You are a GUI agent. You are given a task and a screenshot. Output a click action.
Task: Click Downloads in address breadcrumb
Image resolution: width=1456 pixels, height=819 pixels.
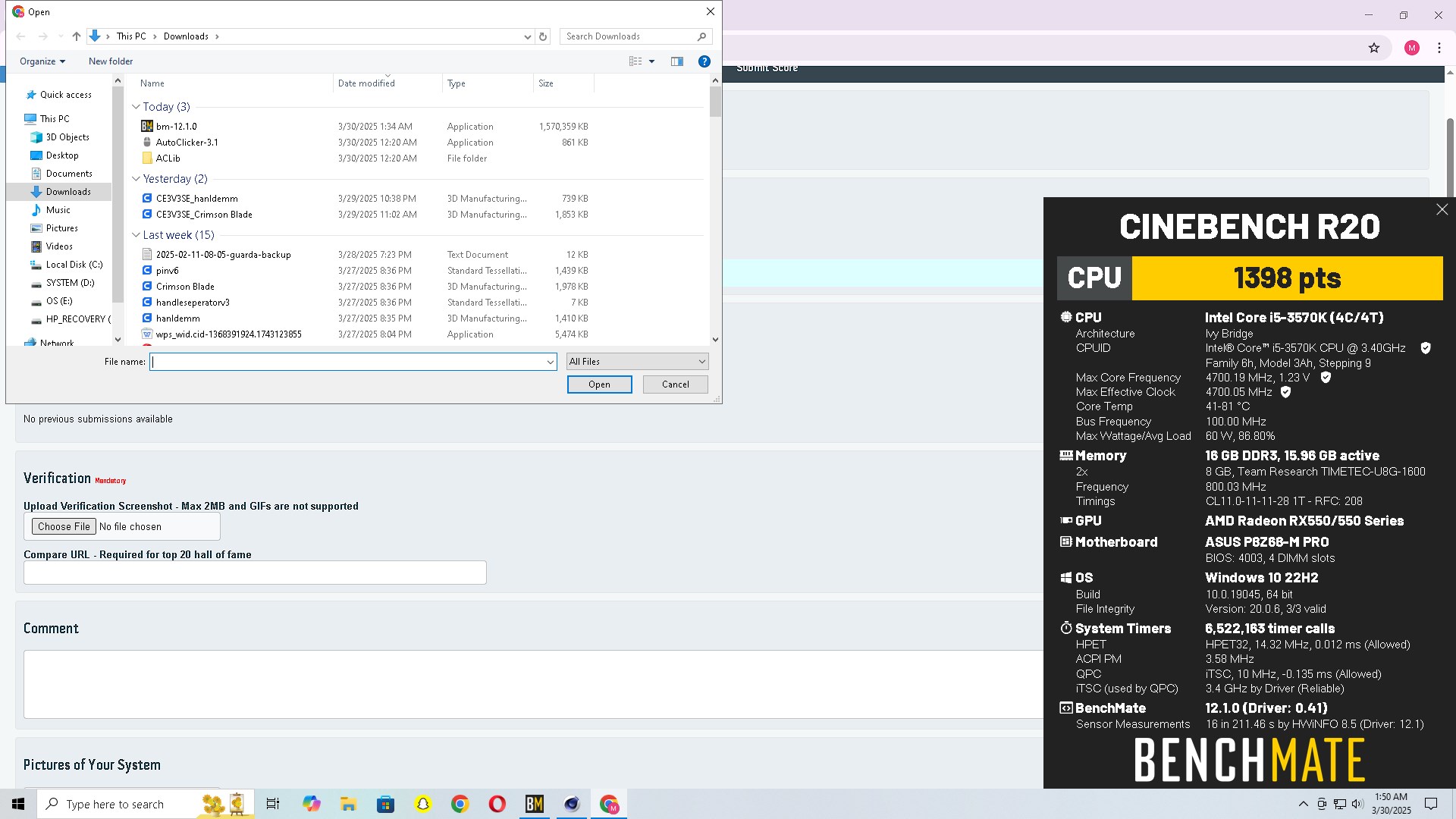tap(186, 36)
